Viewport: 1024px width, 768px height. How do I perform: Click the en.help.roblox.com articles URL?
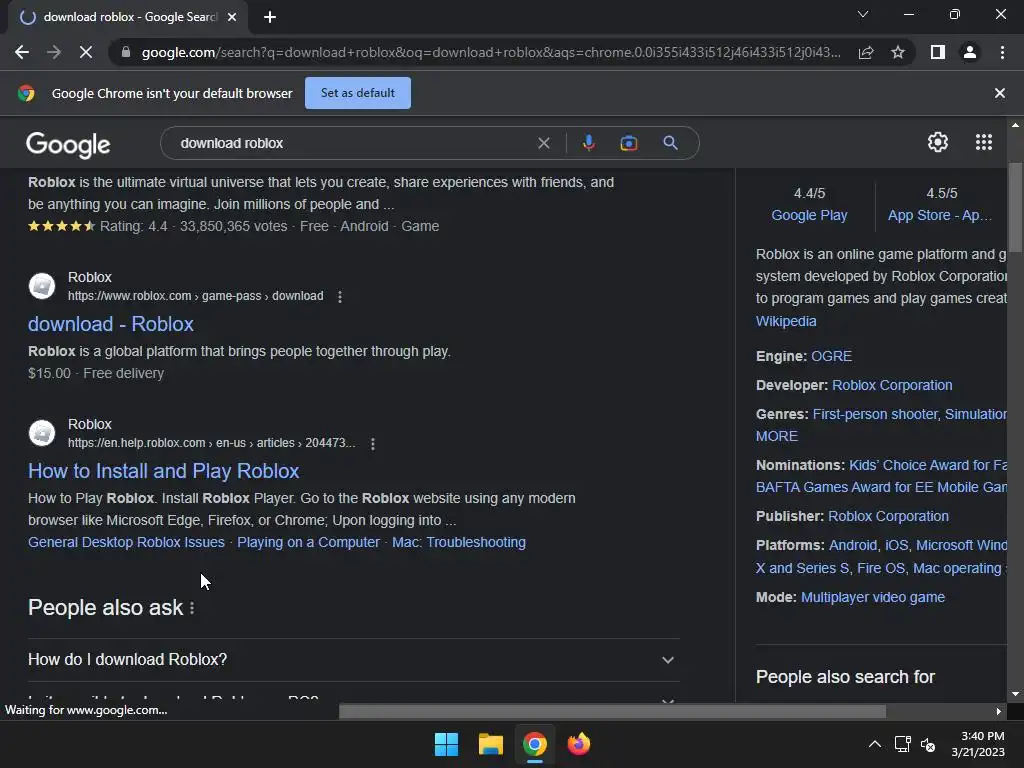click(x=212, y=443)
